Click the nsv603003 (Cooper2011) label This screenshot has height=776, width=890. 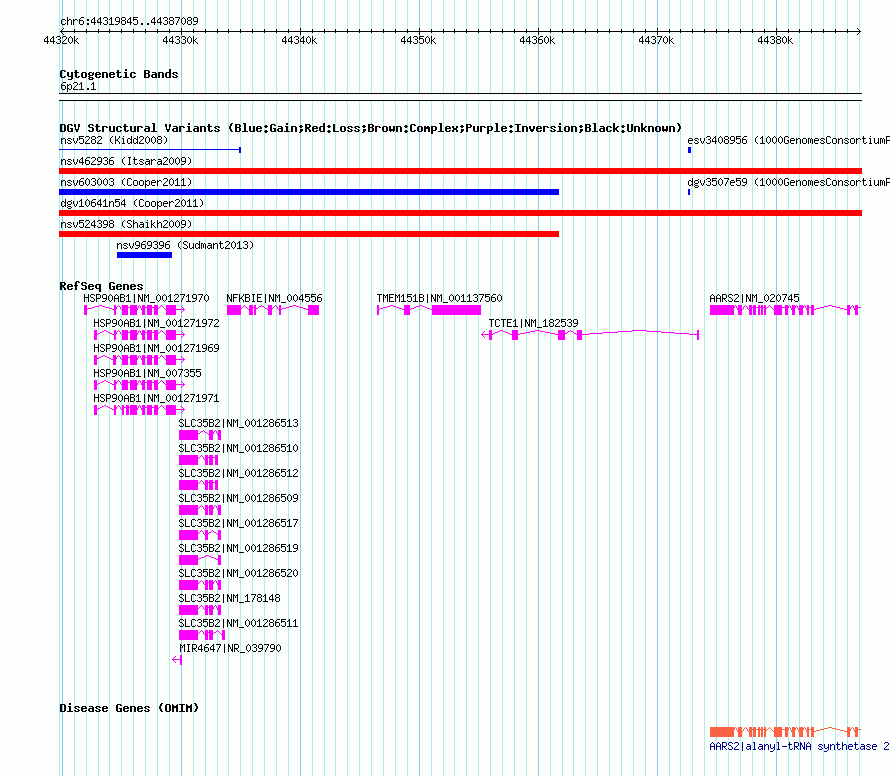point(126,182)
